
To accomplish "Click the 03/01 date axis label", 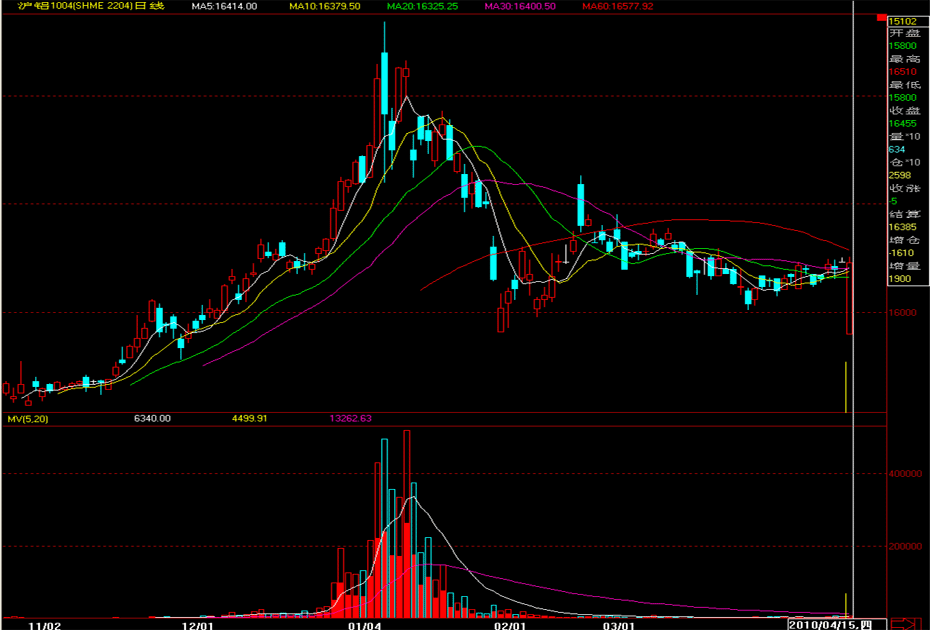I will [619, 625].
